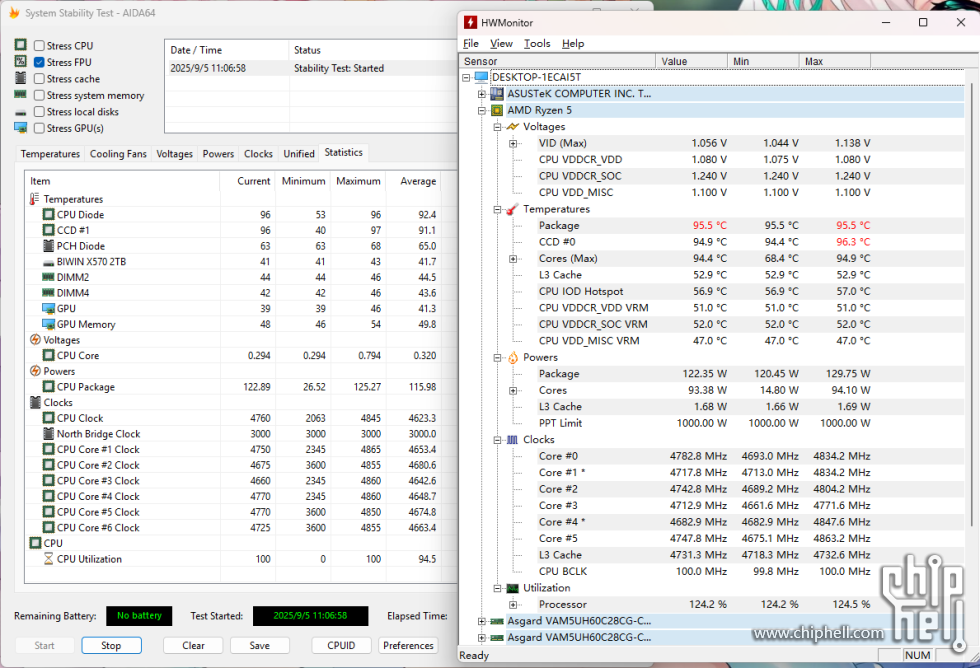
Task: Collapse the DESKTOP-1ECAI5T root node
Action: [466, 77]
